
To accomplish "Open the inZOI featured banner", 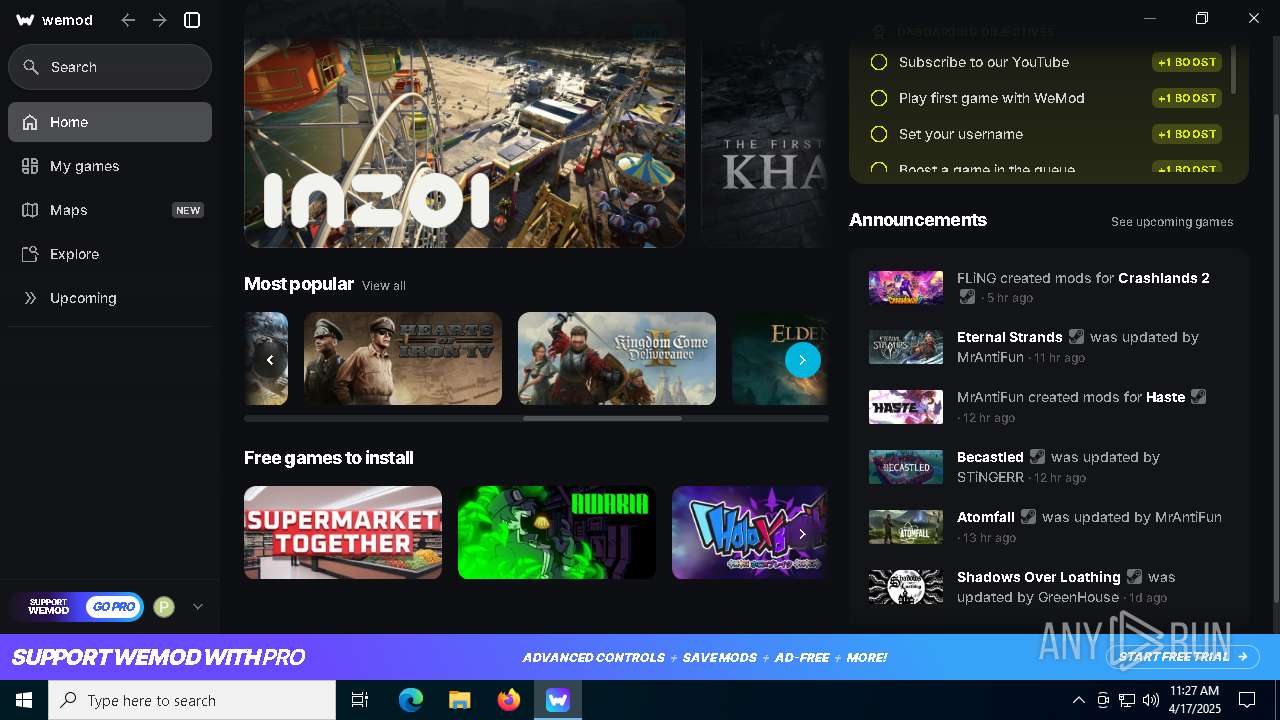I will (x=465, y=124).
